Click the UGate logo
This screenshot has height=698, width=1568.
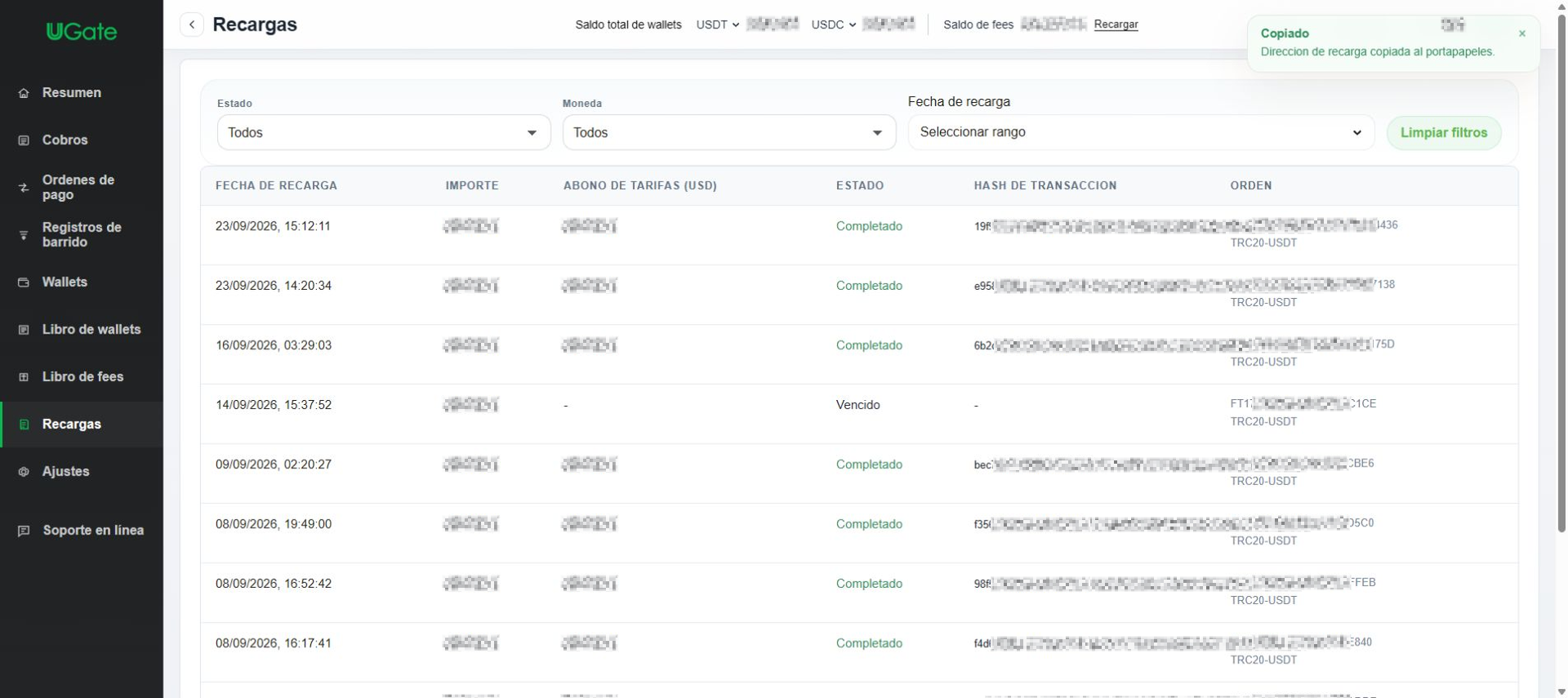[82, 32]
